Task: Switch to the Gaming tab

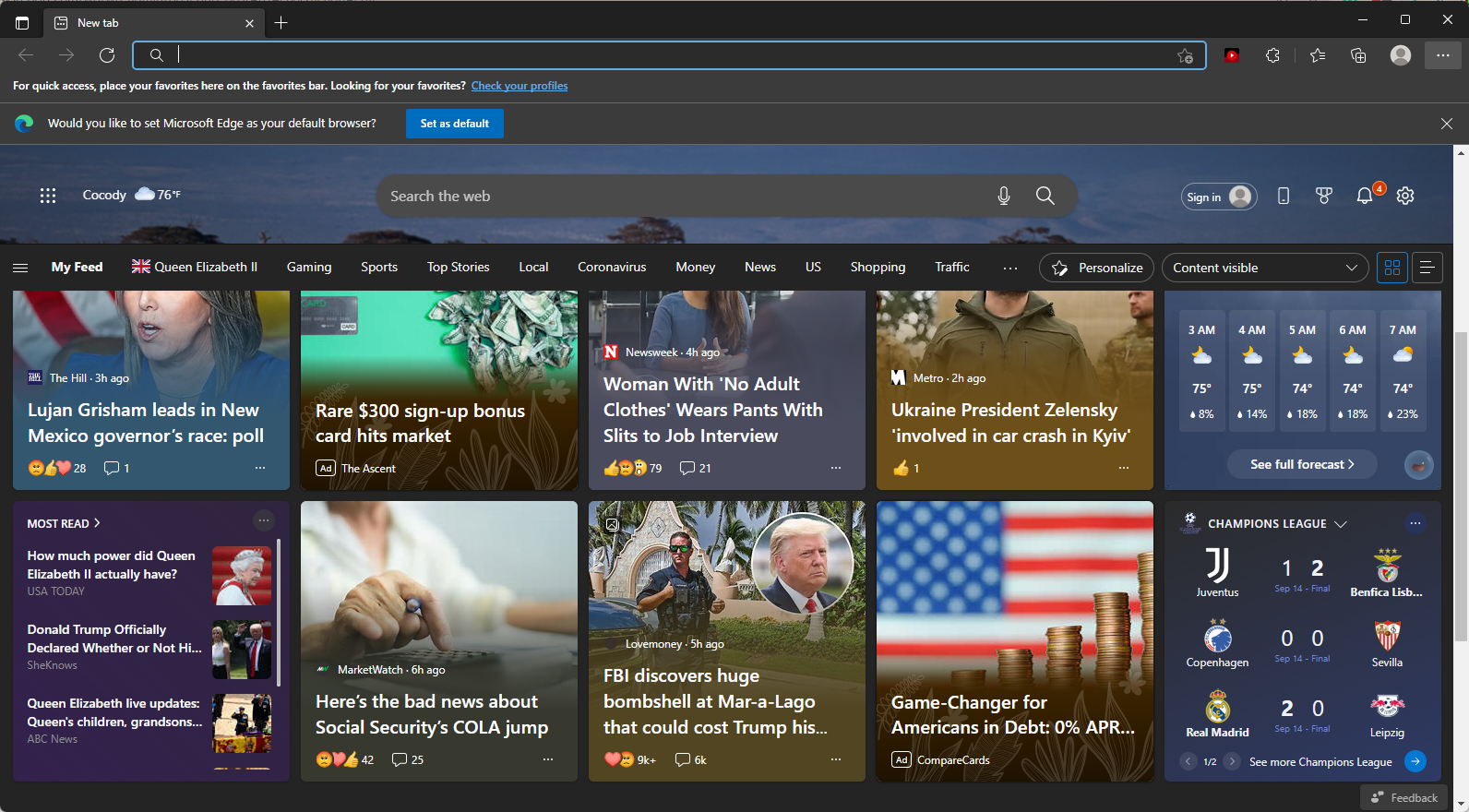Action: point(309,267)
